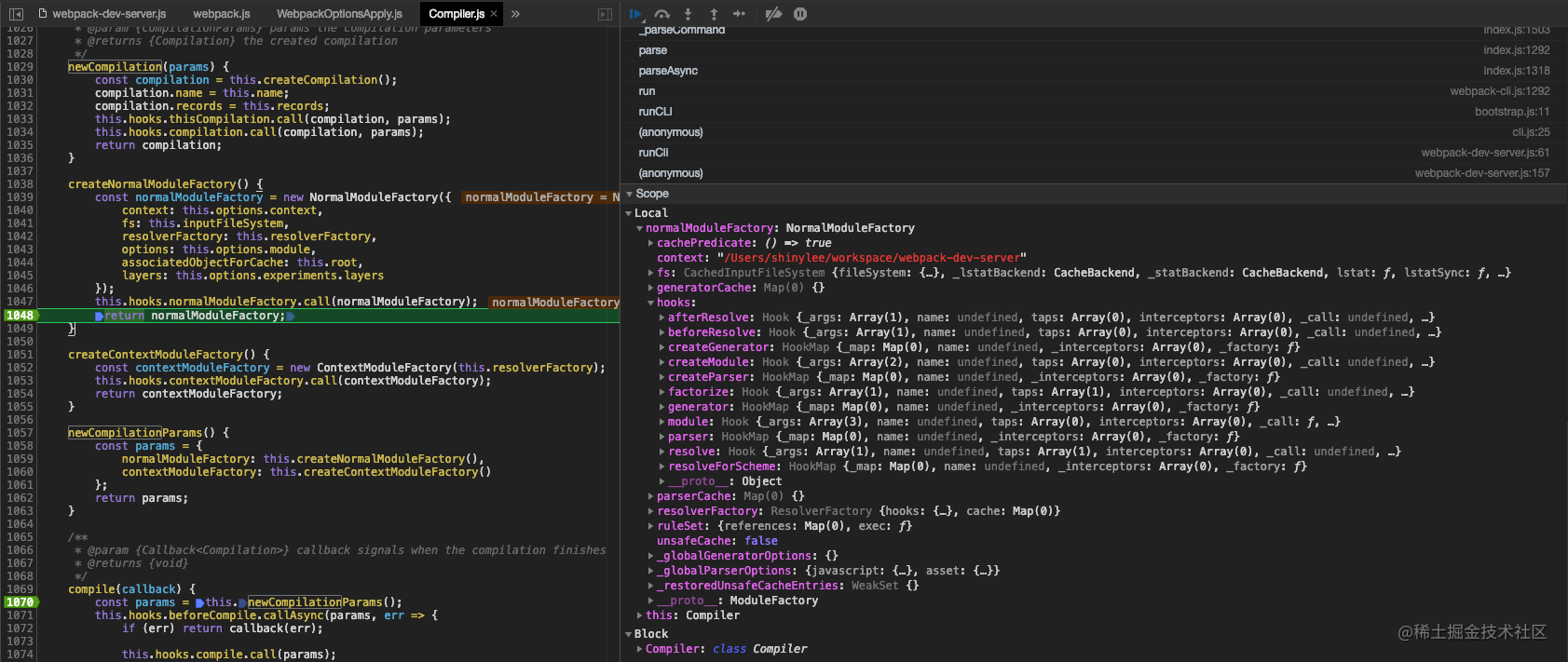Expand beforeResolve hook

click(x=661, y=332)
